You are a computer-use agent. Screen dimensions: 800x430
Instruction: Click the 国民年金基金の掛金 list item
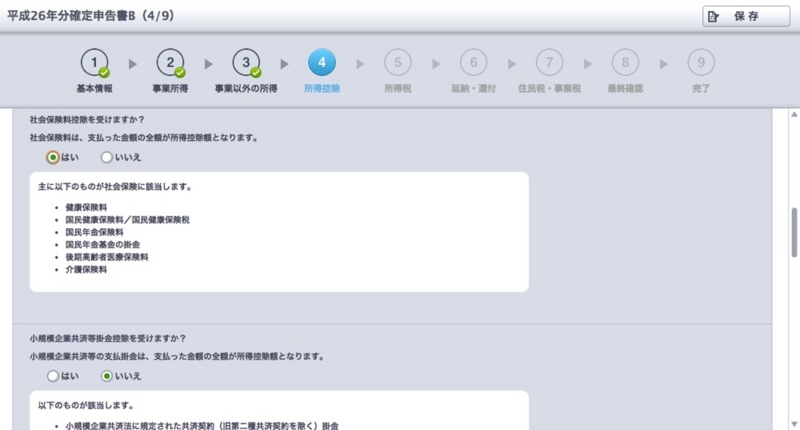point(103,244)
